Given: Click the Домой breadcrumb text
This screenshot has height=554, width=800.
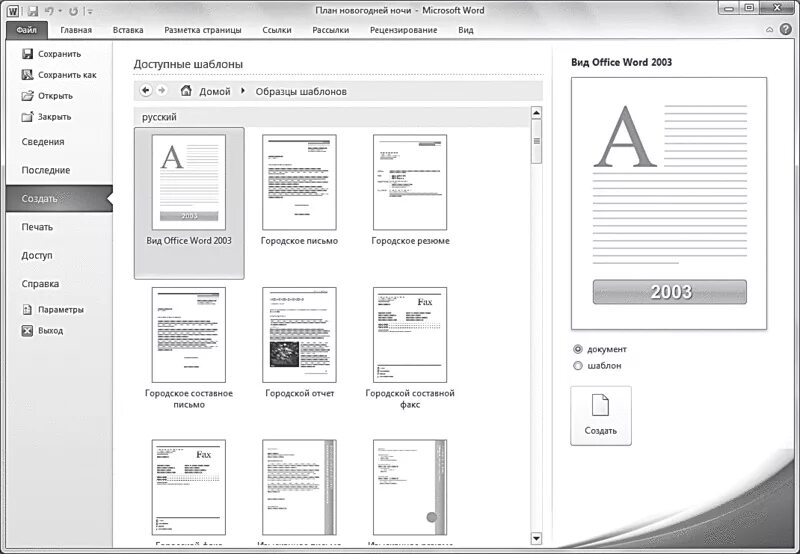Looking at the screenshot, I should click(215, 91).
